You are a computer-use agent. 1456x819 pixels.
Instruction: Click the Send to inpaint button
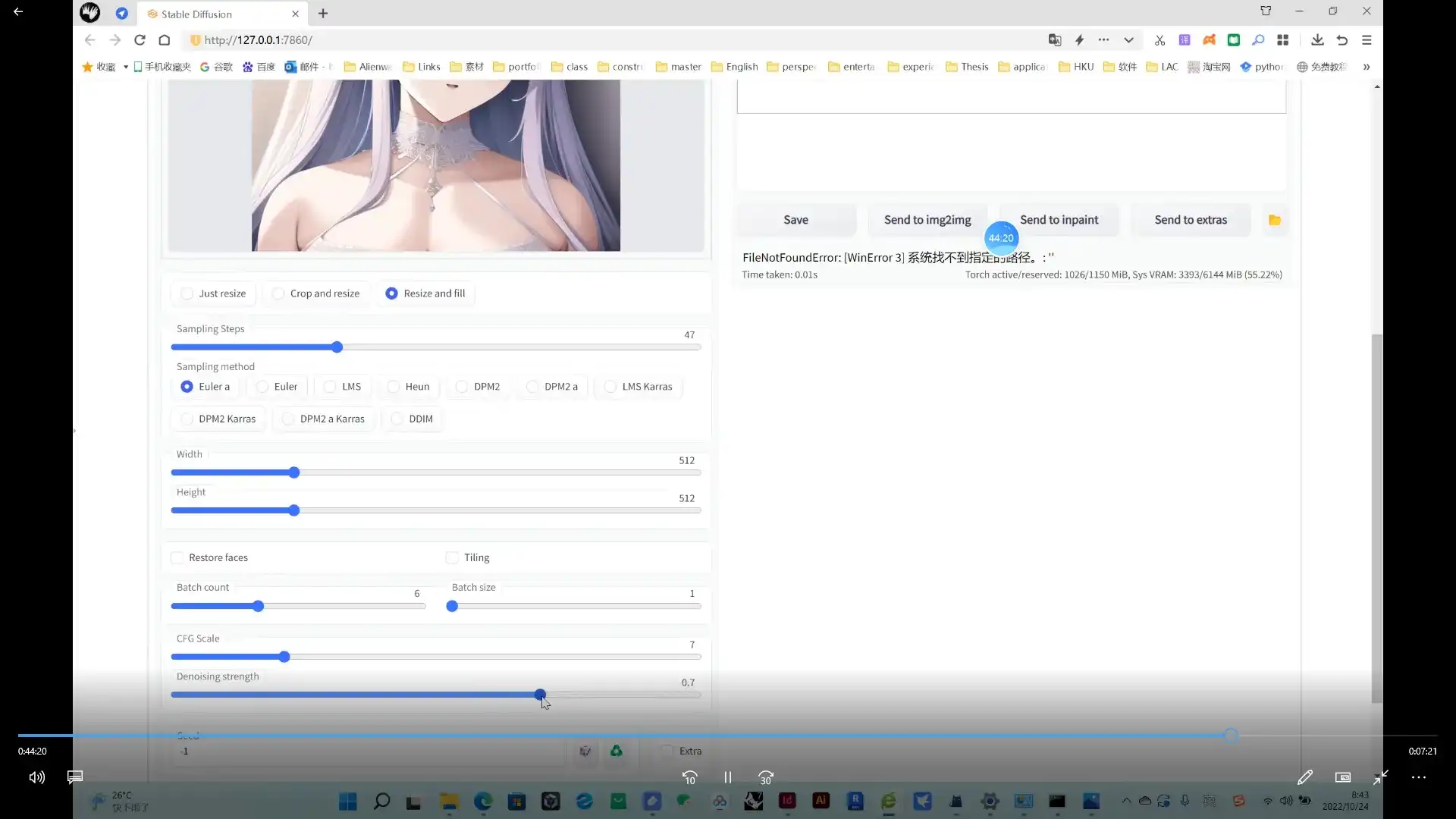pos(1059,220)
